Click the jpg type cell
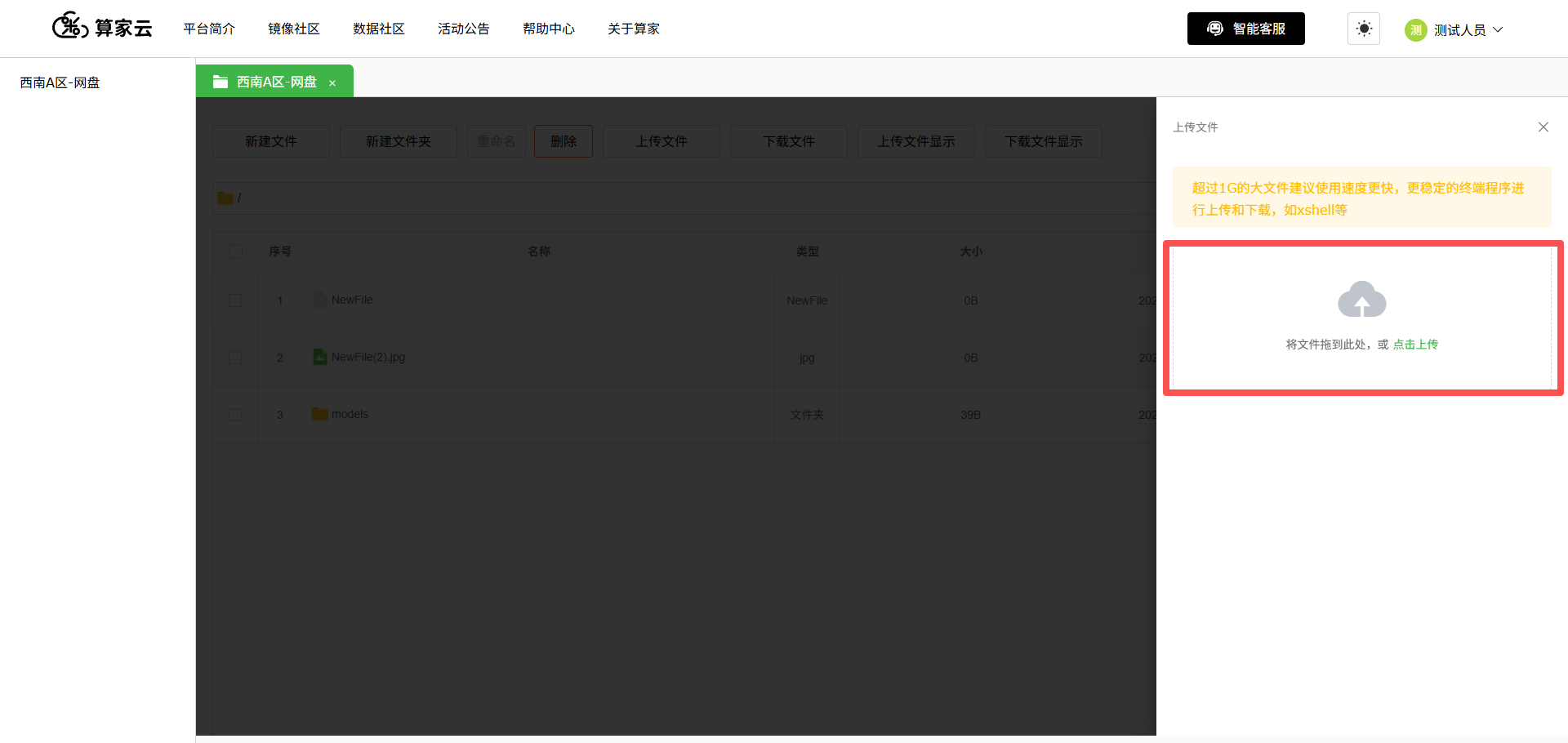Viewport: 1568px width, 743px height. click(x=808, y=358)
